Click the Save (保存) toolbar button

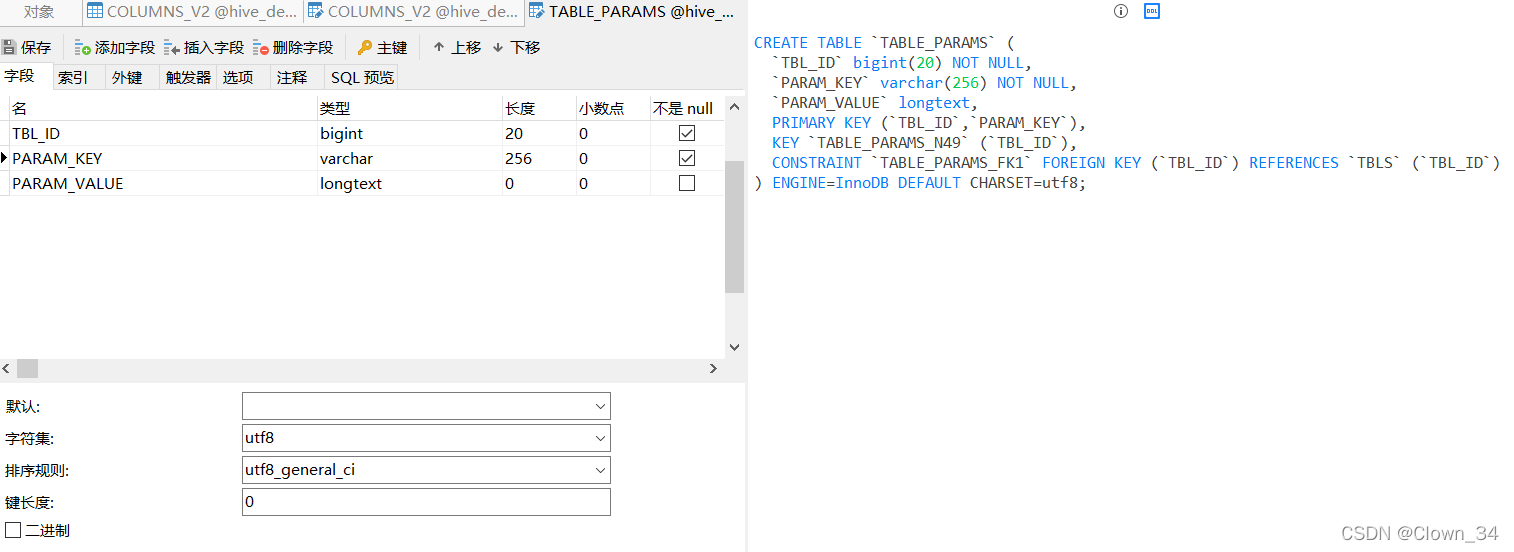27,47
